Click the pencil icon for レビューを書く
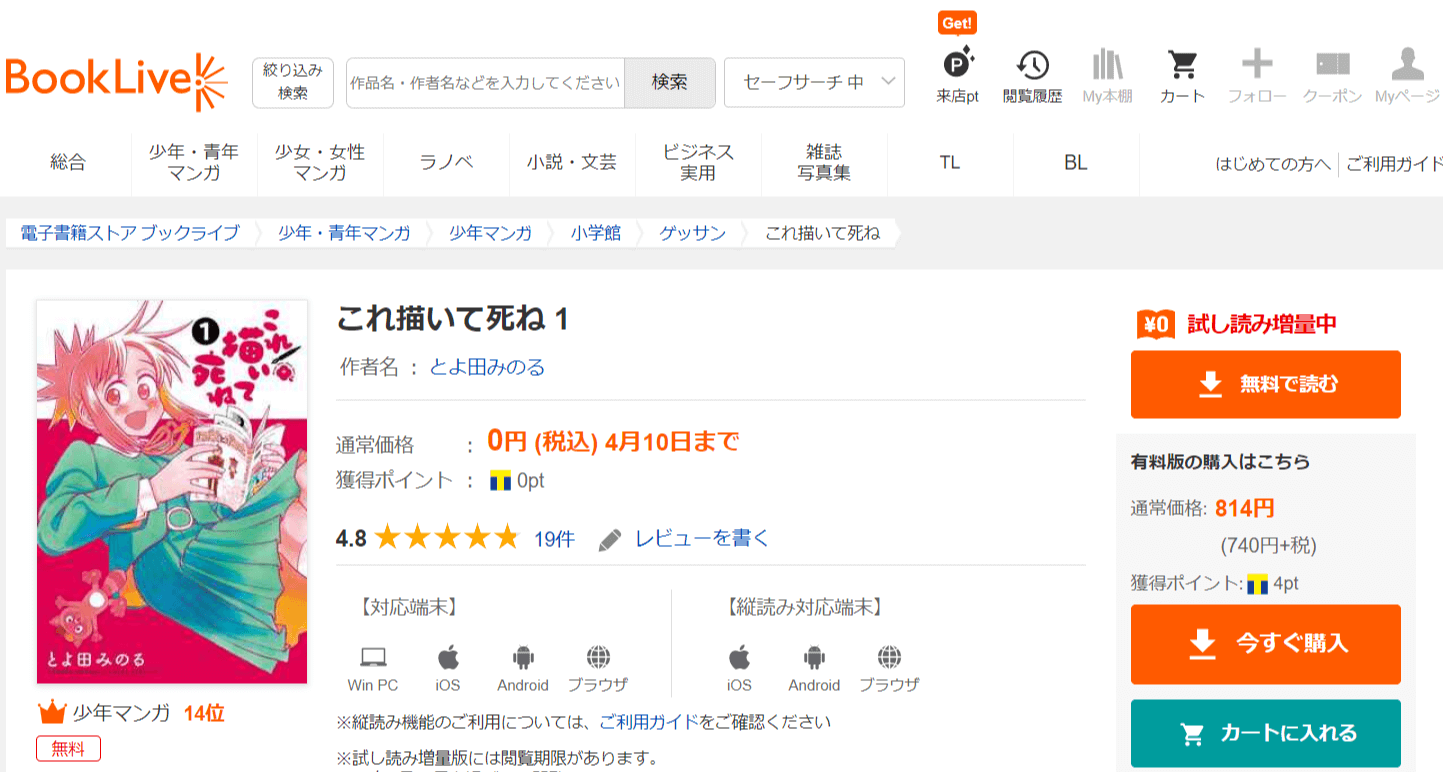Viewport: 1443px width, 772px height. tap(610, 540)
